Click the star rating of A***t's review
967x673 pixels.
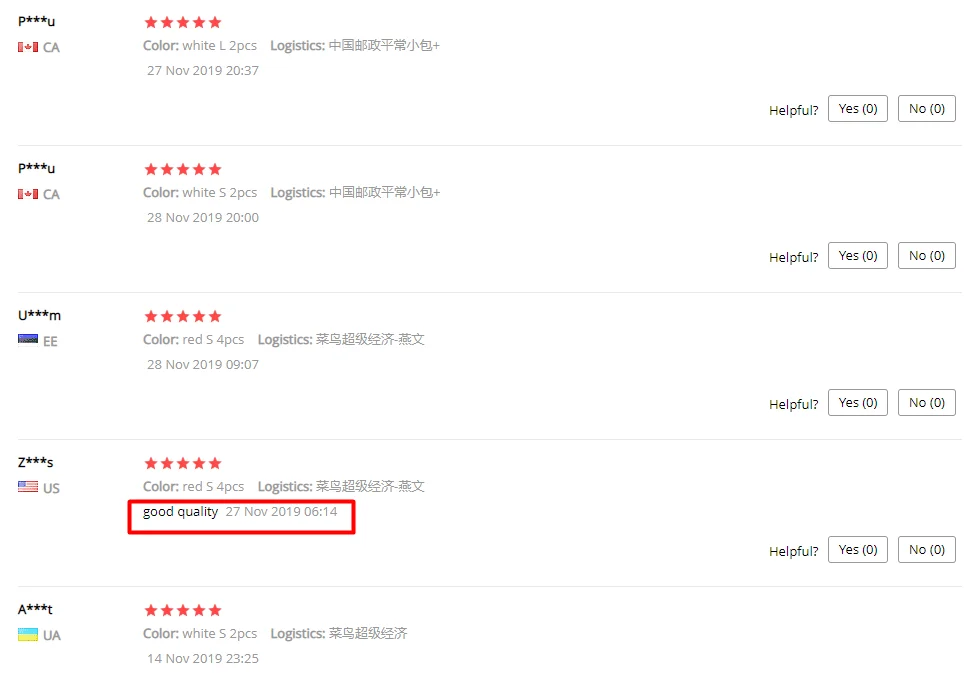[x=183, y=610]
